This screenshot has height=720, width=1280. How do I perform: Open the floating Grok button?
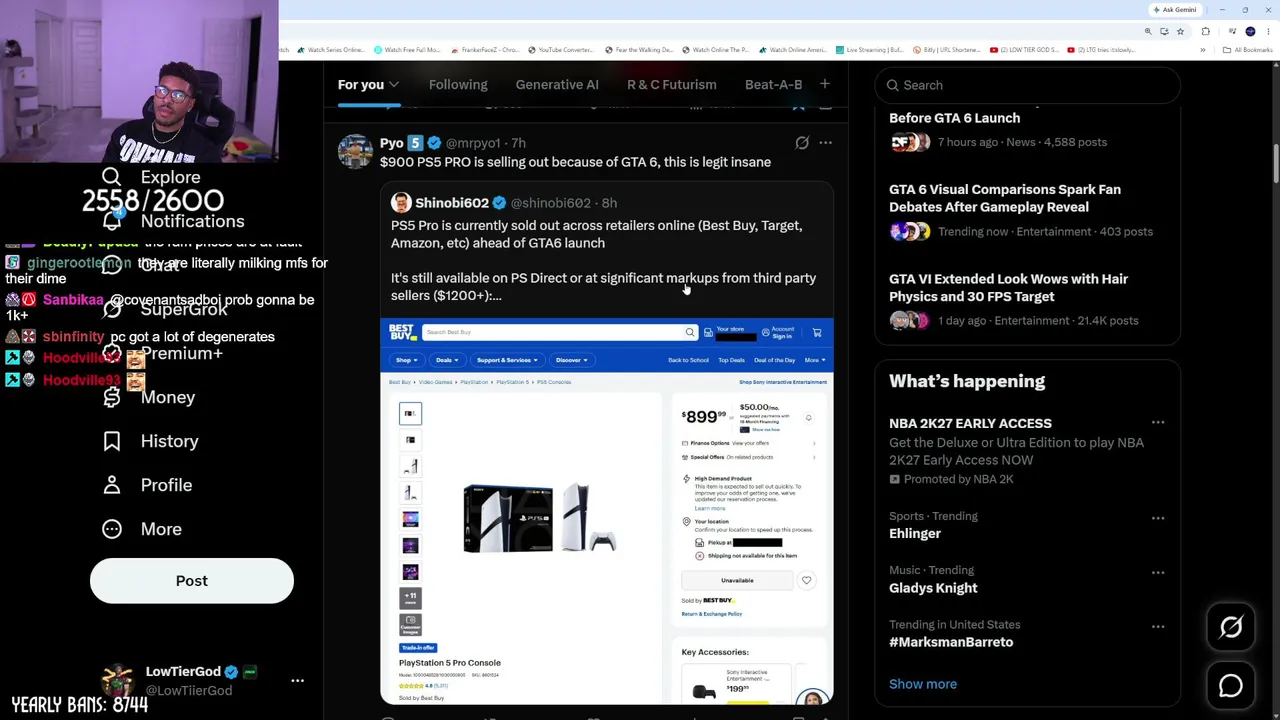1231,627
